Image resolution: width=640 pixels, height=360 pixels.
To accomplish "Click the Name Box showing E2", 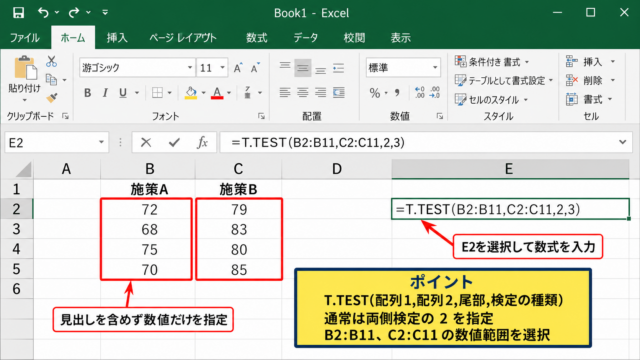I will 57,142.
